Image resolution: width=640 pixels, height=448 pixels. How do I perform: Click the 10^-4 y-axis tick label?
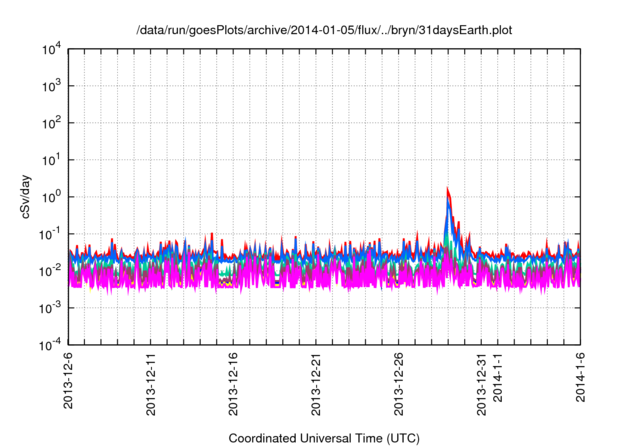[x=49, y=345]
